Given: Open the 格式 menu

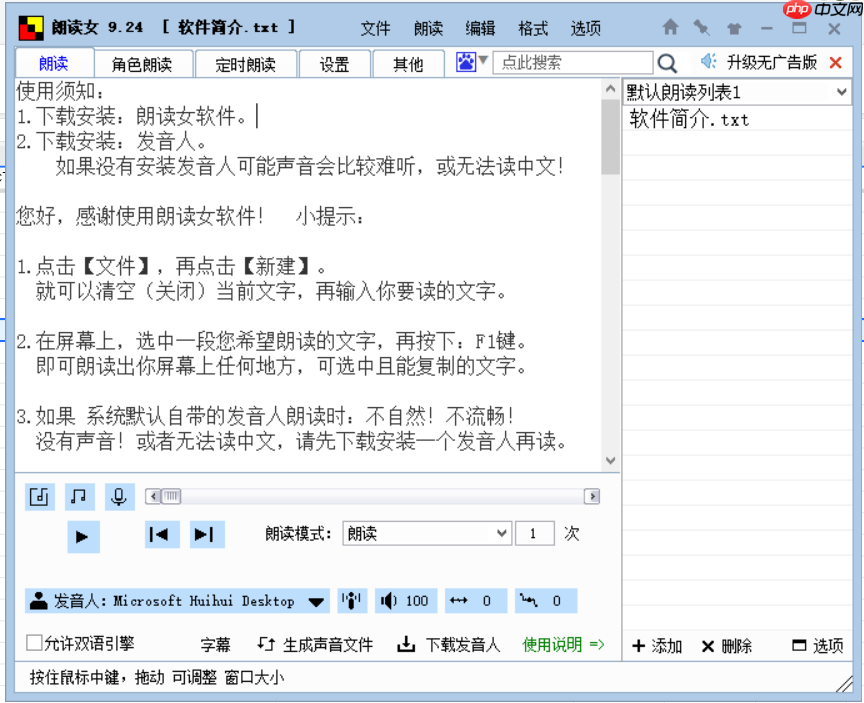Looking at the screenshot, I should 532,28.
